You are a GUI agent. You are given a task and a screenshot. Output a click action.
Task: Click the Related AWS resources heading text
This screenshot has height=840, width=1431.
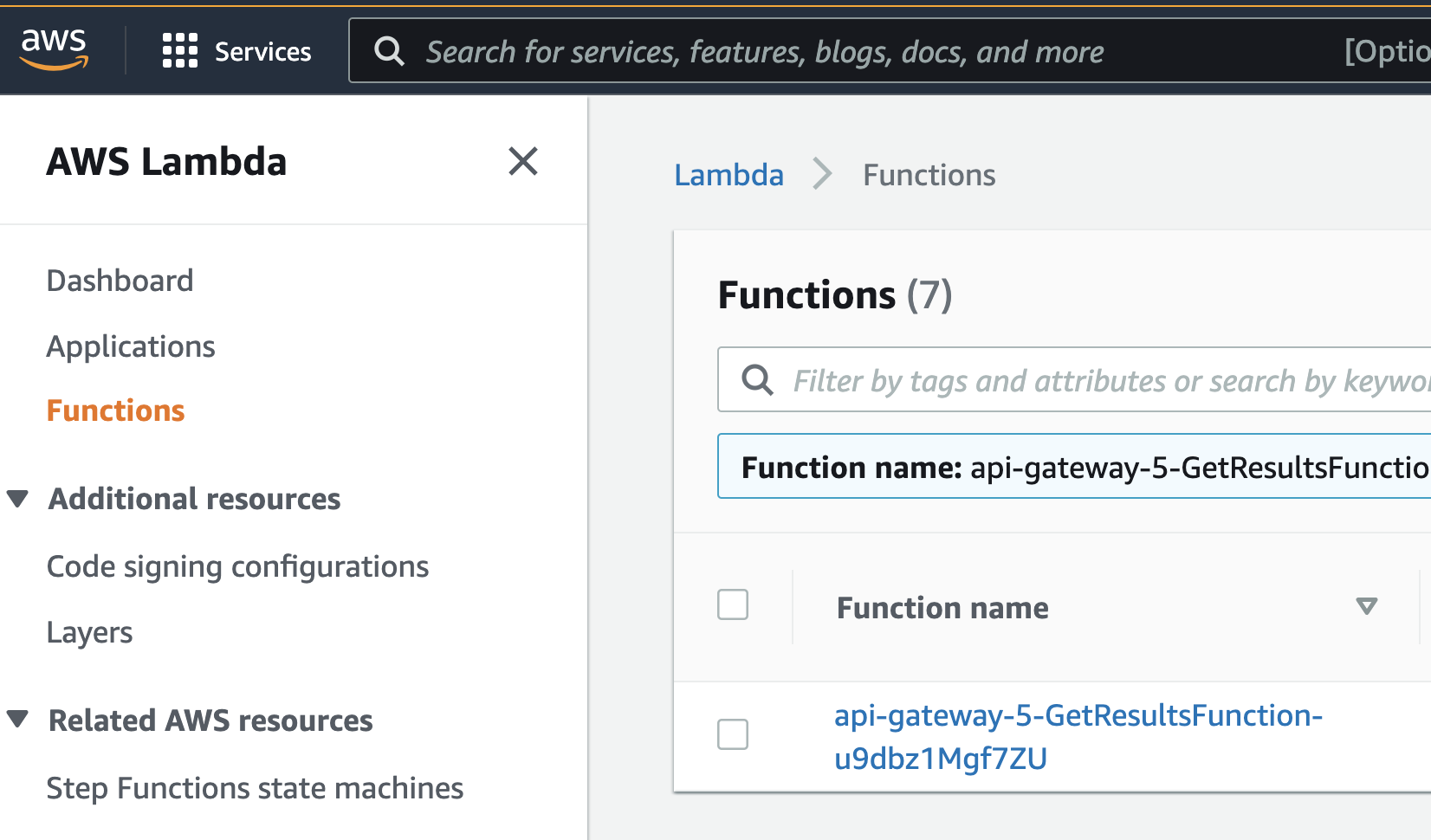click(210, 720)
